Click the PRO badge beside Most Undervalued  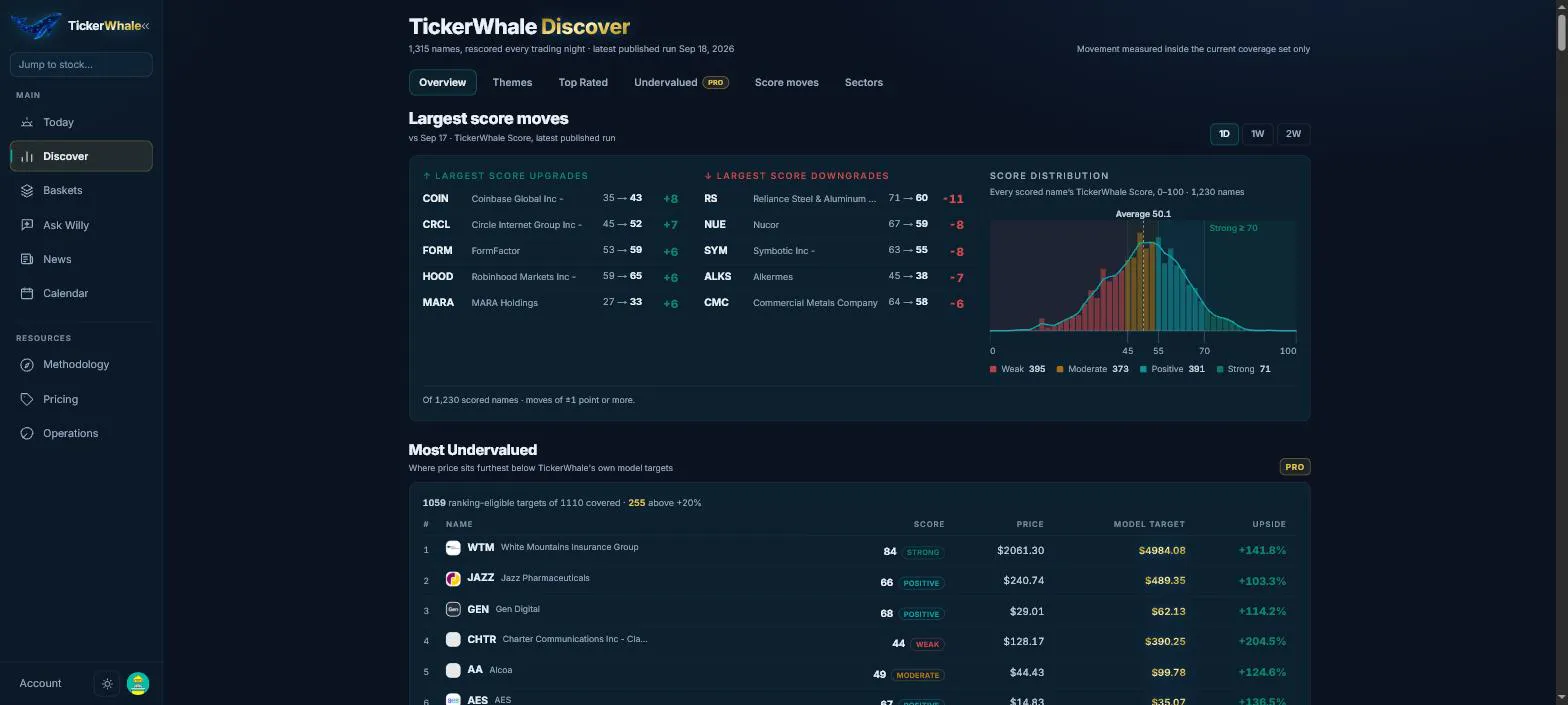click(x=1295, y=467)
